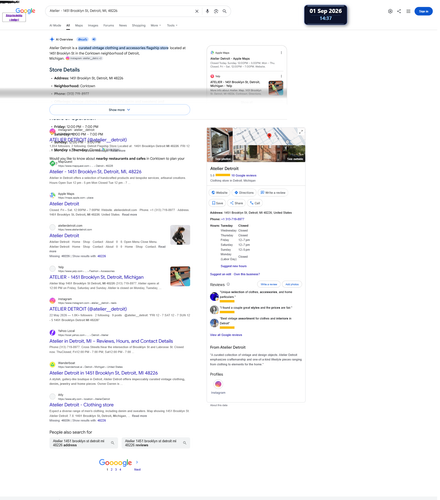The width and height of the screenshot is (440, 500).
Task: Open the 'See photos' storefront thumbnail
Action: pyautogui.click(x=220, y=145)
